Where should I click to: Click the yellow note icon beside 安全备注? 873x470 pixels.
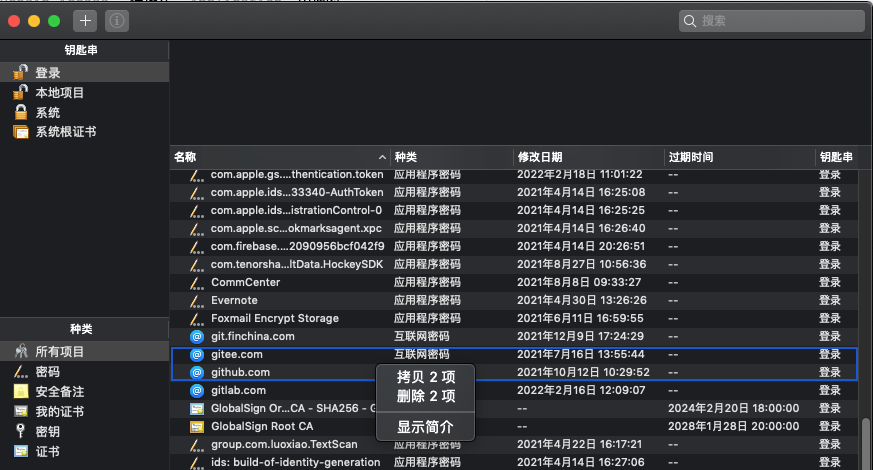(21, 391)
